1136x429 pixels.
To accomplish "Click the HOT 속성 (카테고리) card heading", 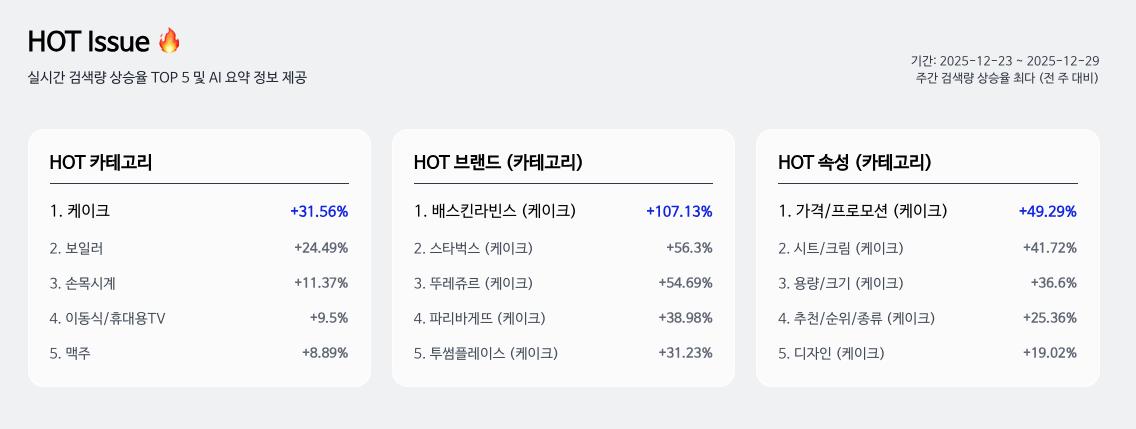I will (855, 162).
